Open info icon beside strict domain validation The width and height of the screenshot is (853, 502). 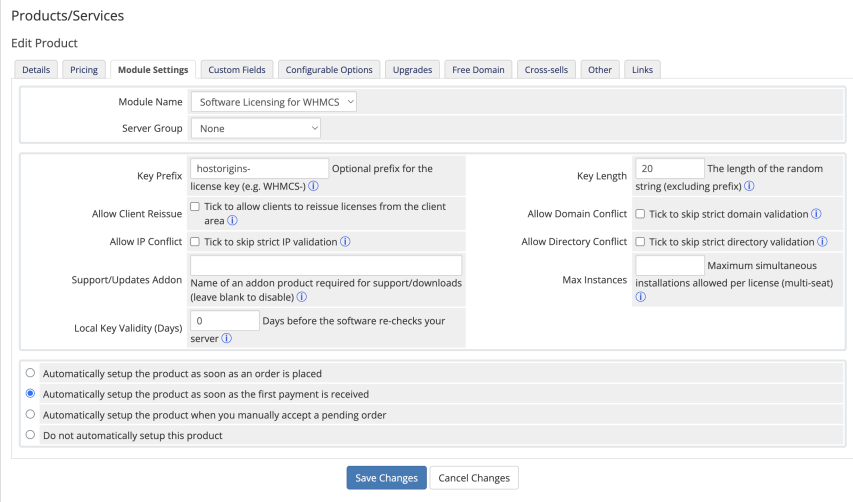816,214
